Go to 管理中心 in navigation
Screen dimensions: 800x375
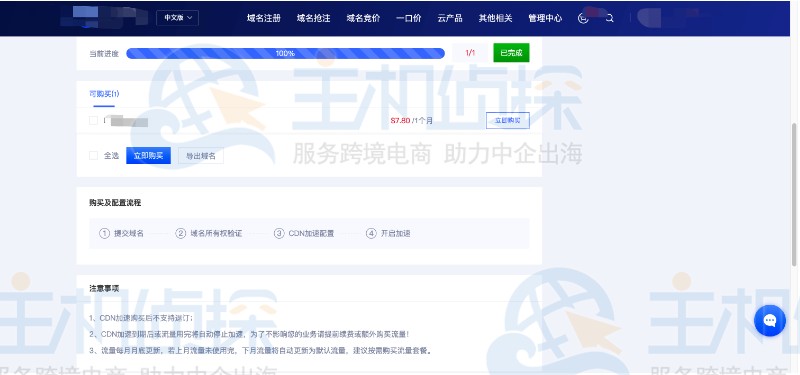click(x=545, y=18)
